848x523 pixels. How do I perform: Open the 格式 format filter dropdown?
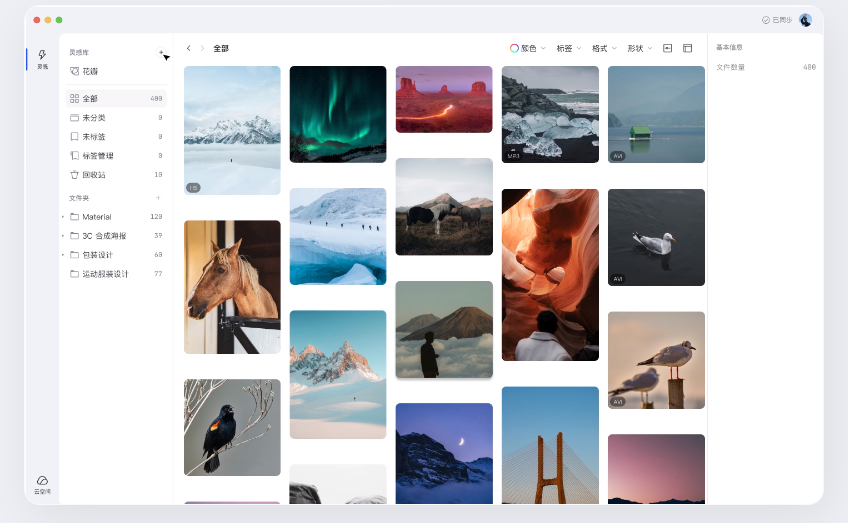(604, 48)
